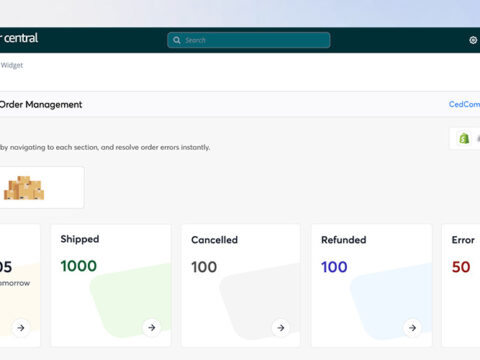This screenshot has width=480, height=360.
Task: Click the seller central logo text
Action: pos(19,38)
